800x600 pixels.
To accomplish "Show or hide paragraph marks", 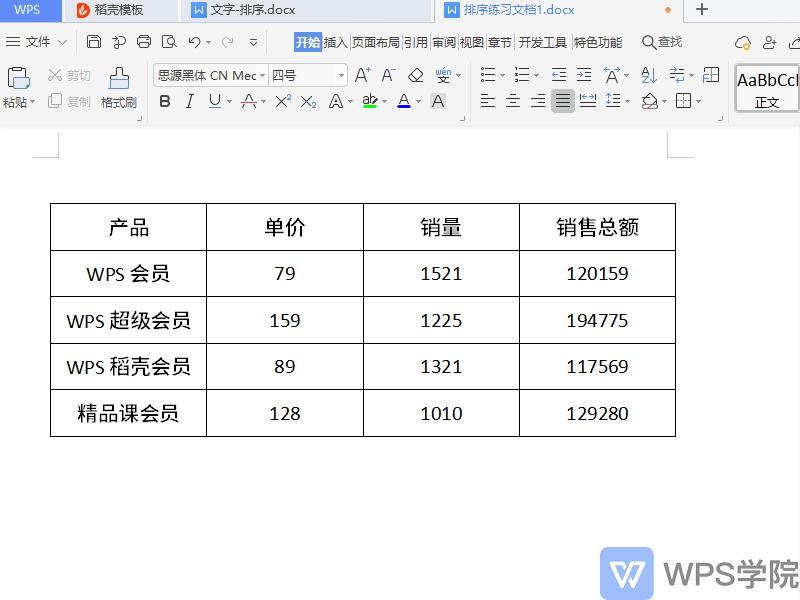I will coord(677,76).
